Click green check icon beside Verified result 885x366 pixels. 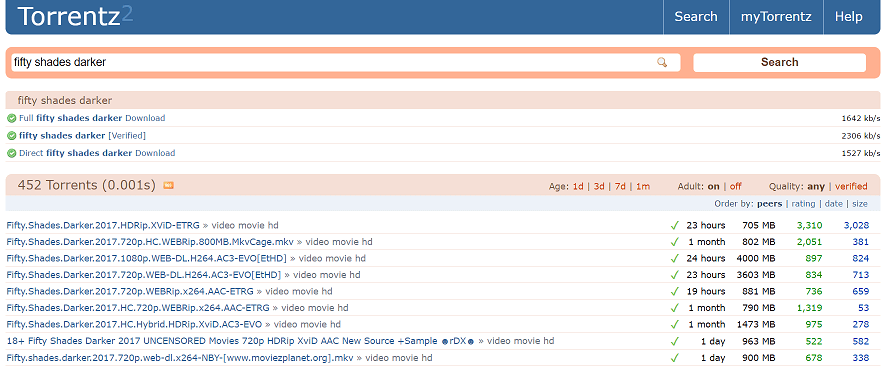point(11,136)
